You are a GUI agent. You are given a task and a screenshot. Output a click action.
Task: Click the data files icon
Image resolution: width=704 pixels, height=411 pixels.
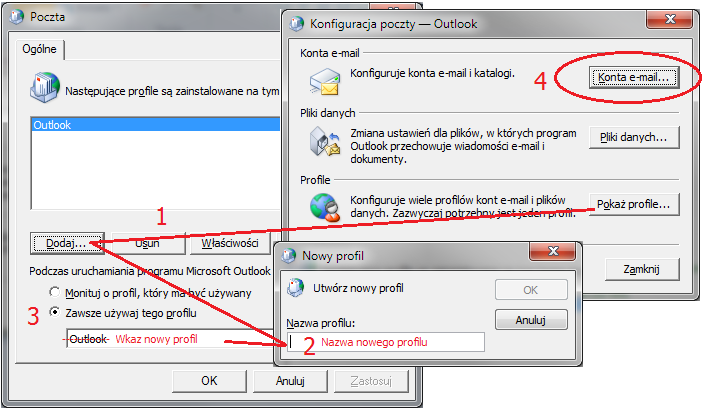pos(325,141)
